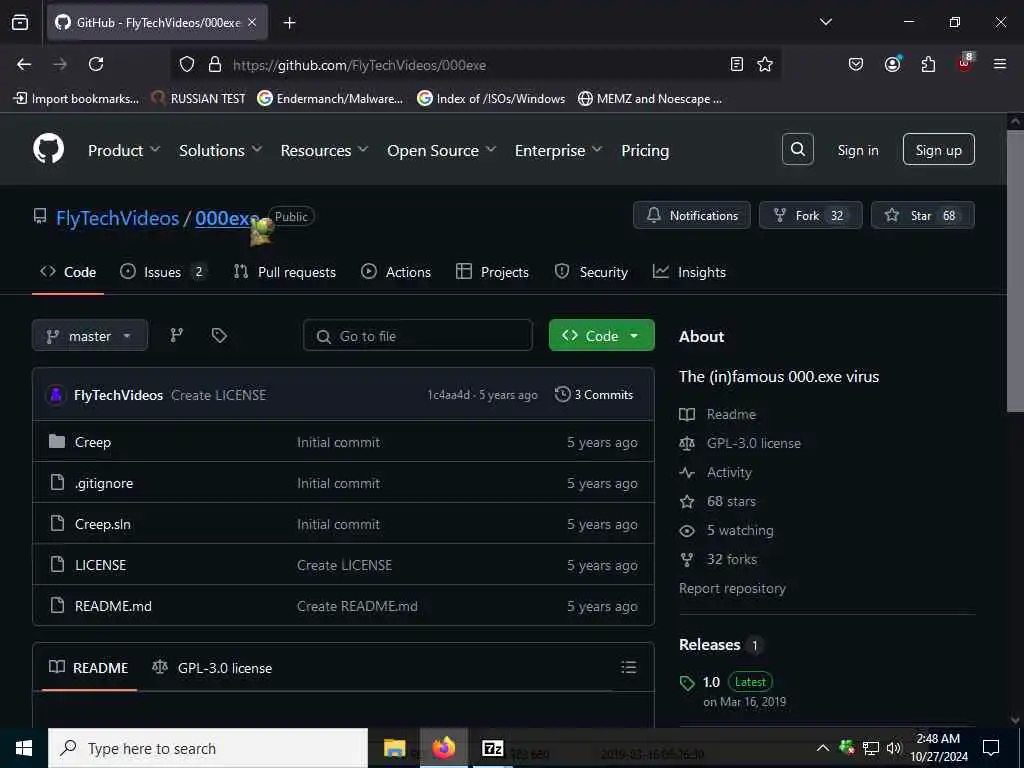Click the Windows taskbar search box
1024x768 pixels.
pos(208,748)
